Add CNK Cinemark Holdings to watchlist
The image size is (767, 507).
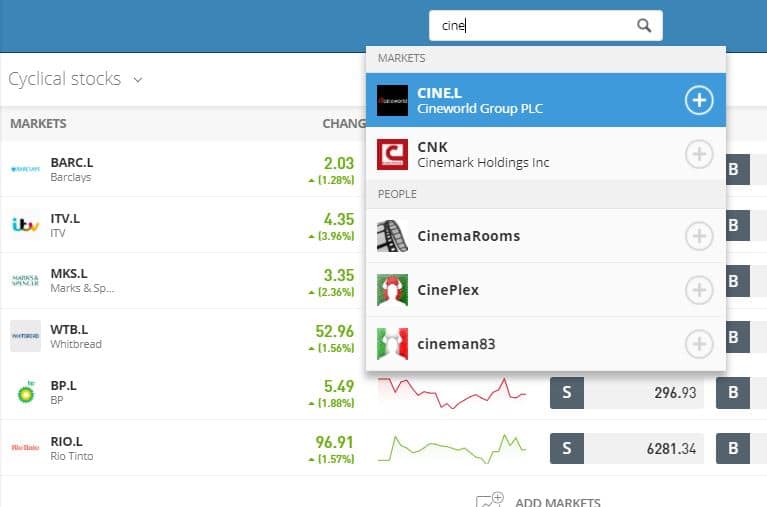(x=699, y=154)
